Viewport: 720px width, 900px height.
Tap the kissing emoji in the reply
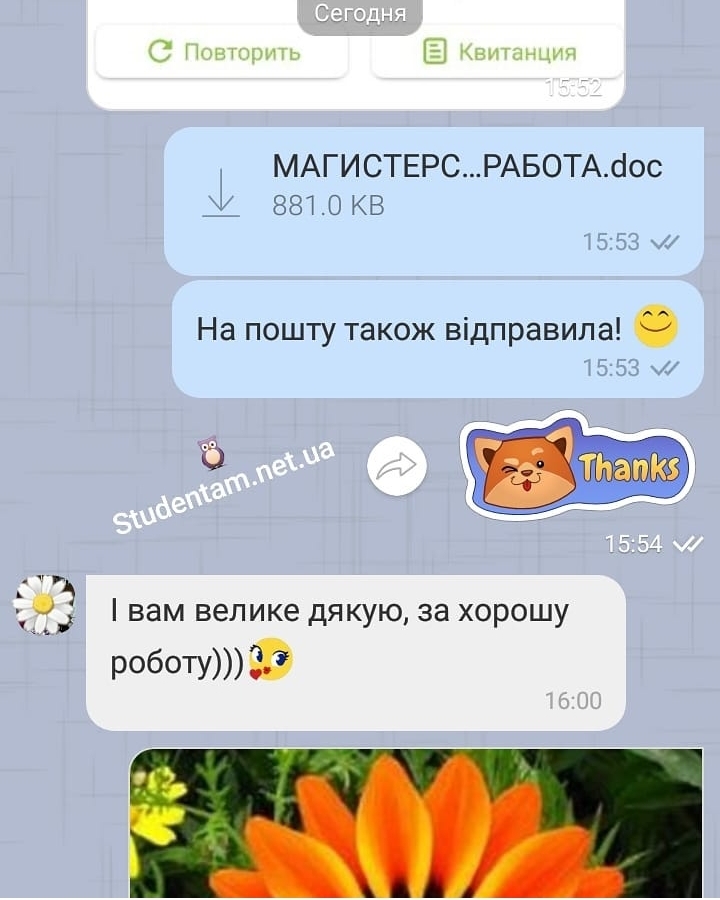(x=270, y=660)
